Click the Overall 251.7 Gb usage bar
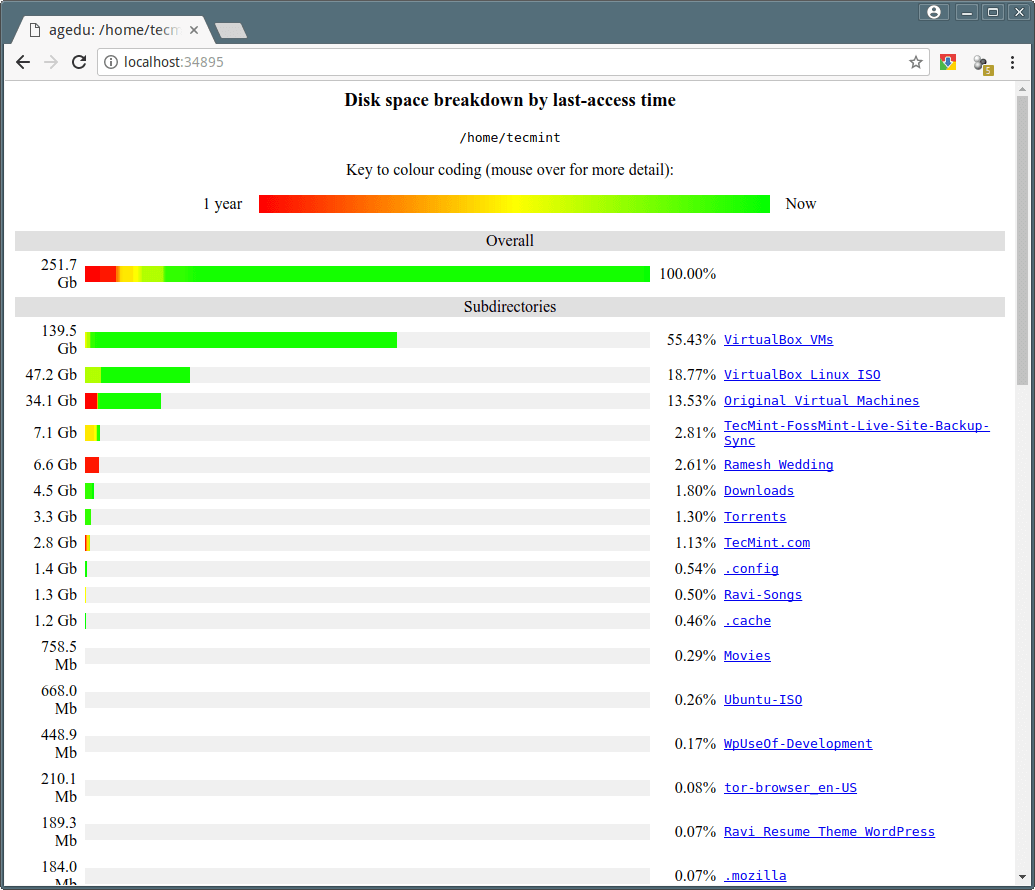 point(367,274)
